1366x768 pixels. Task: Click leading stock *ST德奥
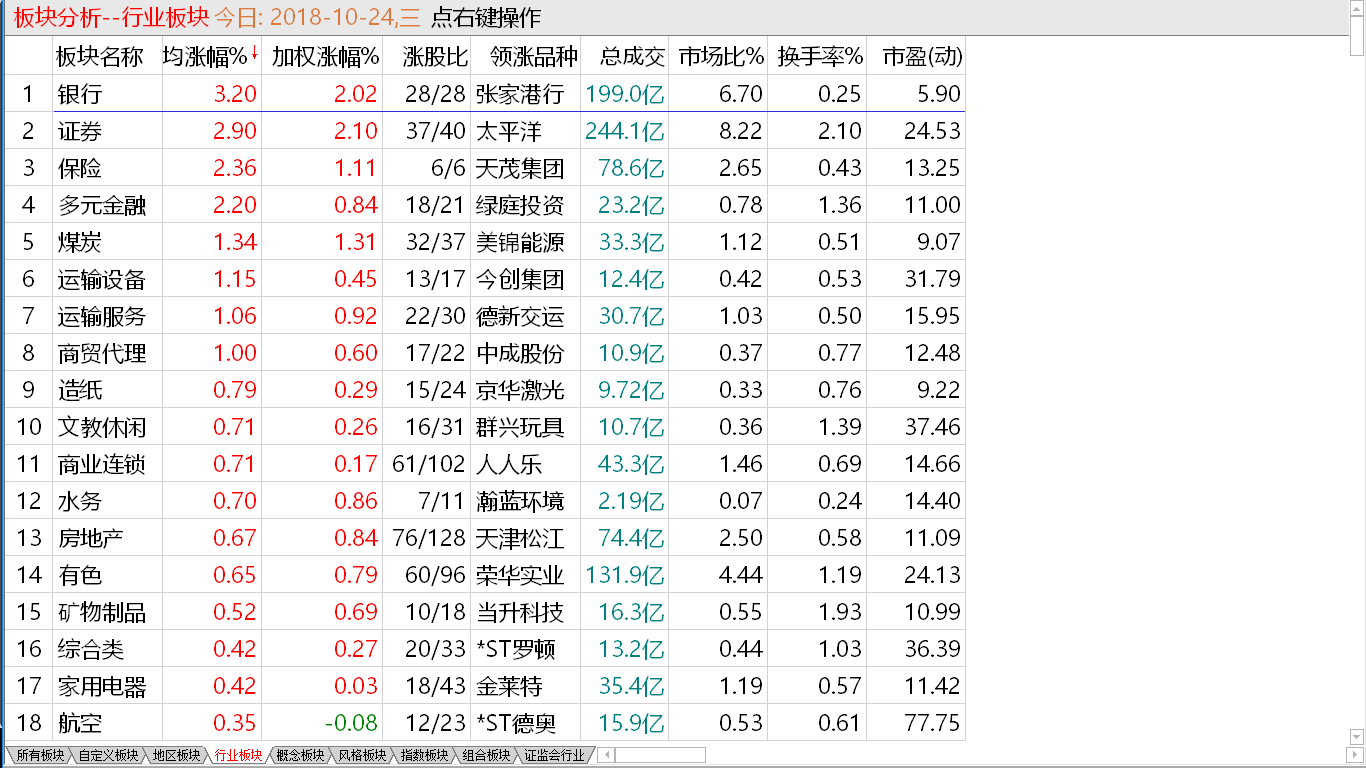coord(516,723)
